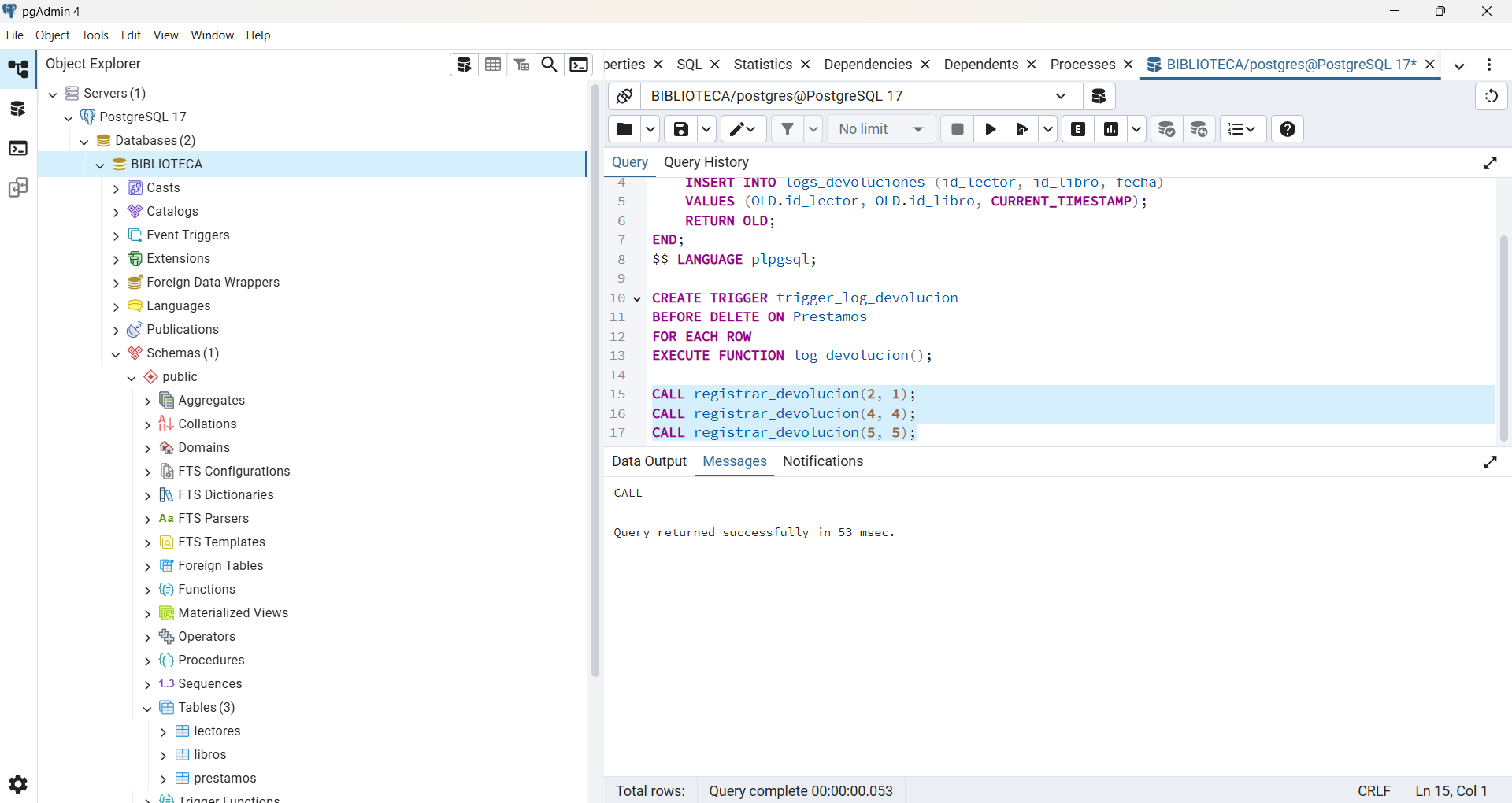1512x803 pixels.
Task: Click the connection status icon beside BIBLIOTECA
Action: click(x=624, y=96)
